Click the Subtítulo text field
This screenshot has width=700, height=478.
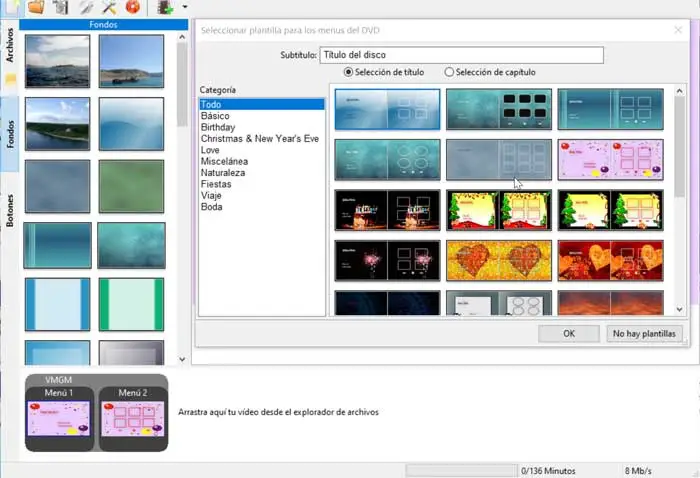tap(461, 55)
